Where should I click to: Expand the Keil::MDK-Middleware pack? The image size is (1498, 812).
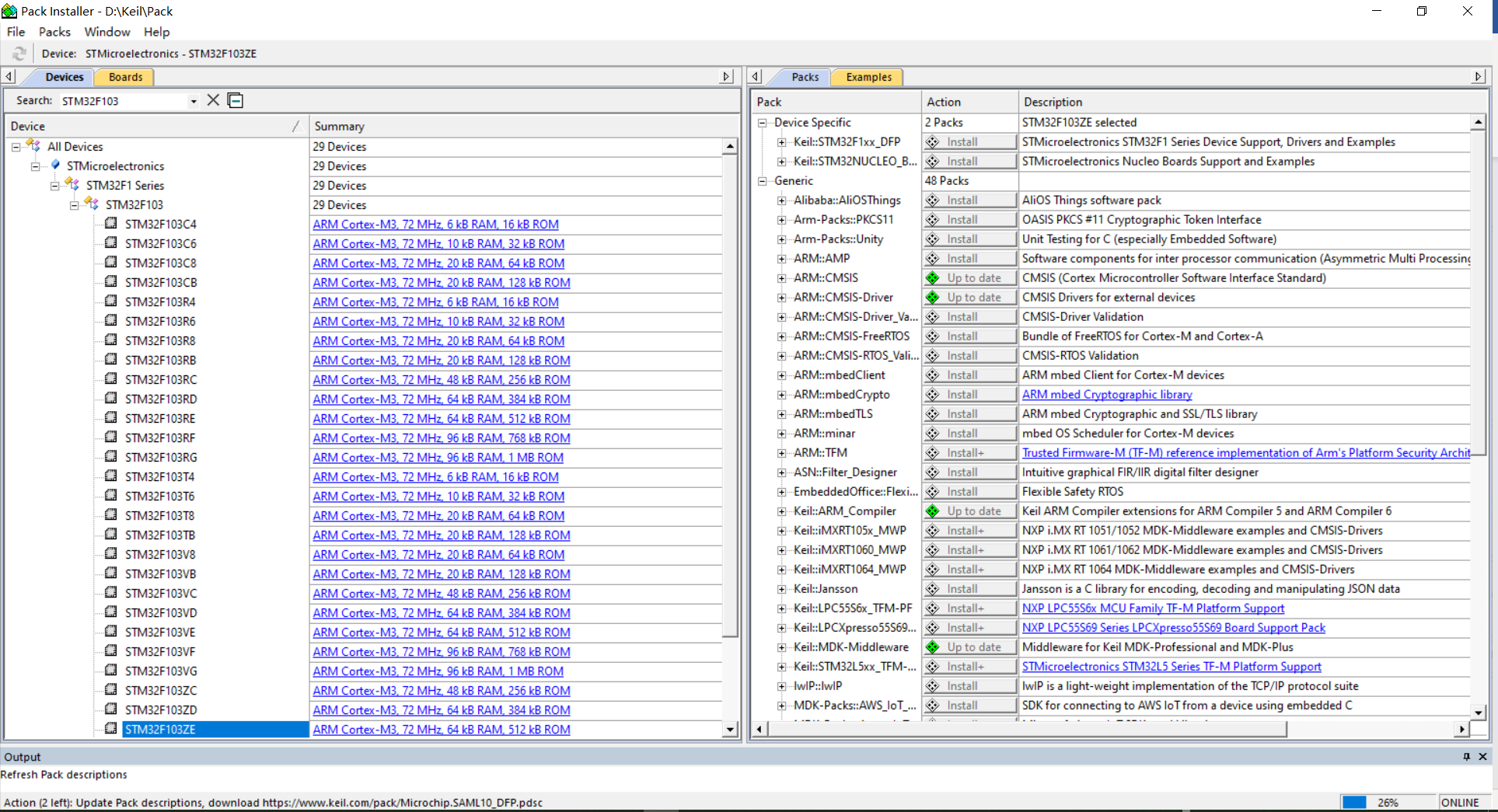point(781,647)
